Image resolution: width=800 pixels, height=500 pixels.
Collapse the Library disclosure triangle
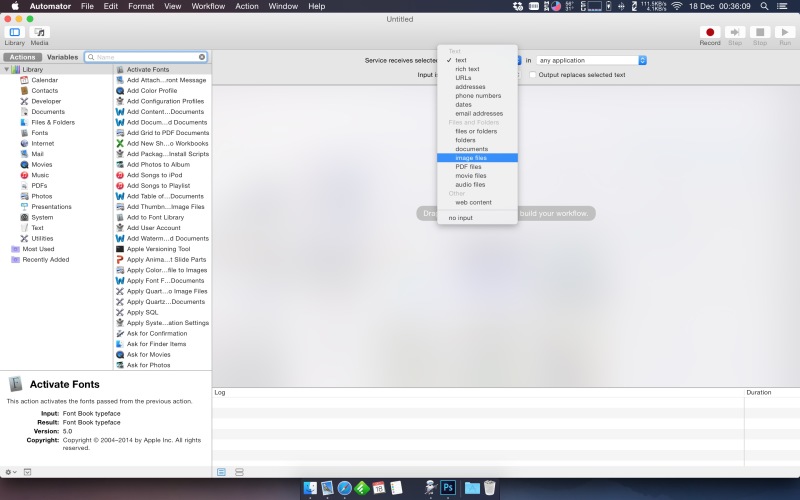pyautogui.click(x=6, y=69)
